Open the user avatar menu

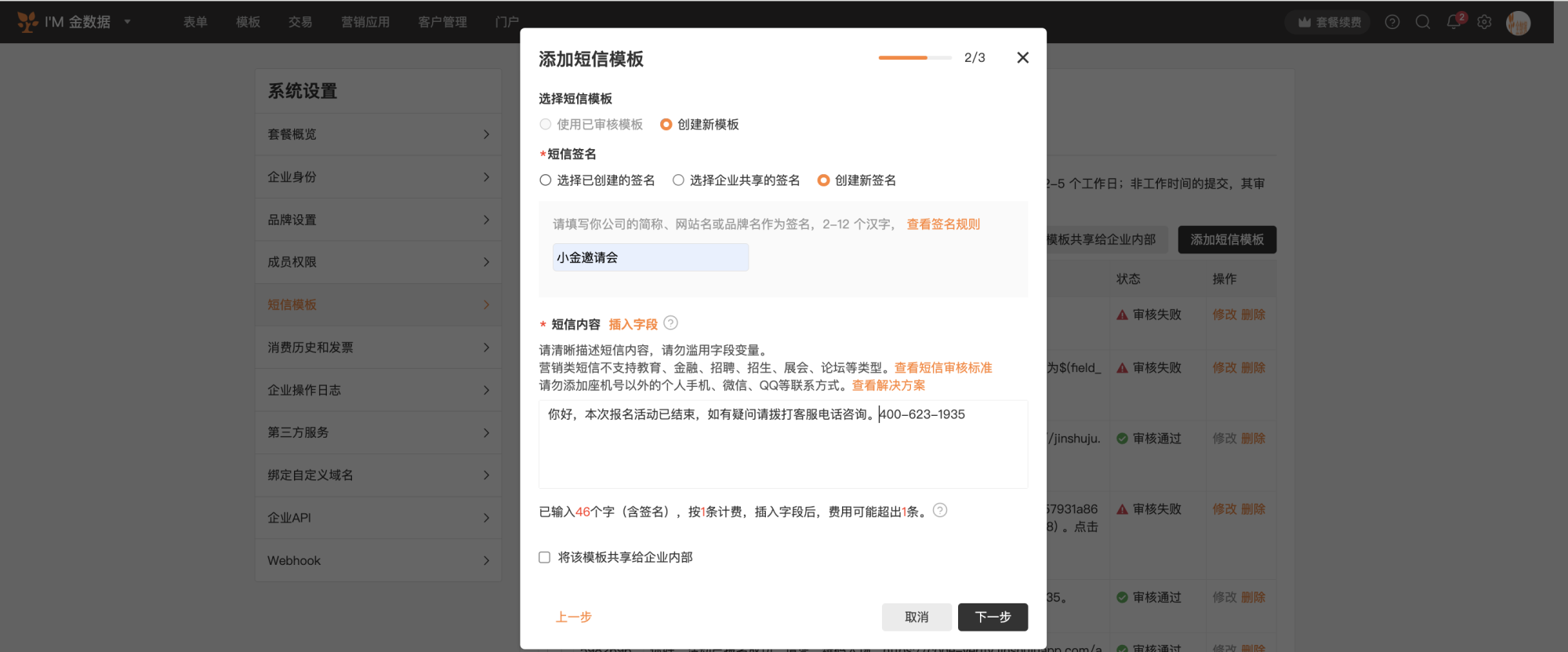[x=1518, y=23]
